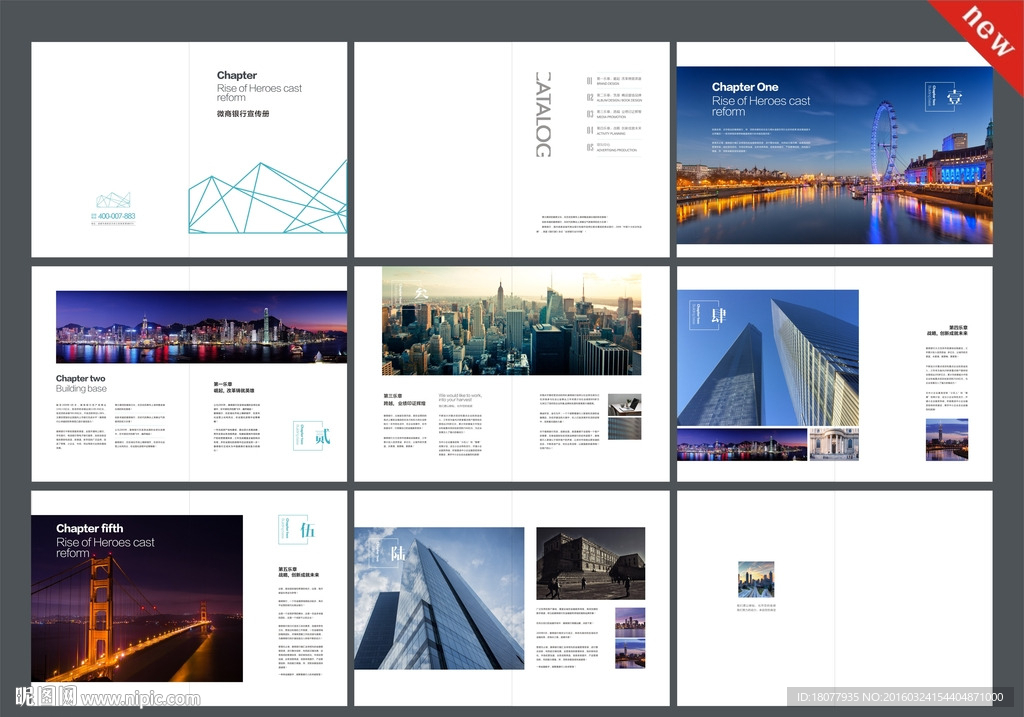Image resolution: width=1024 pixels, height=717 pixels.
Task: Click the "Chapter two" heading
Action: click(x=80, y=379)
